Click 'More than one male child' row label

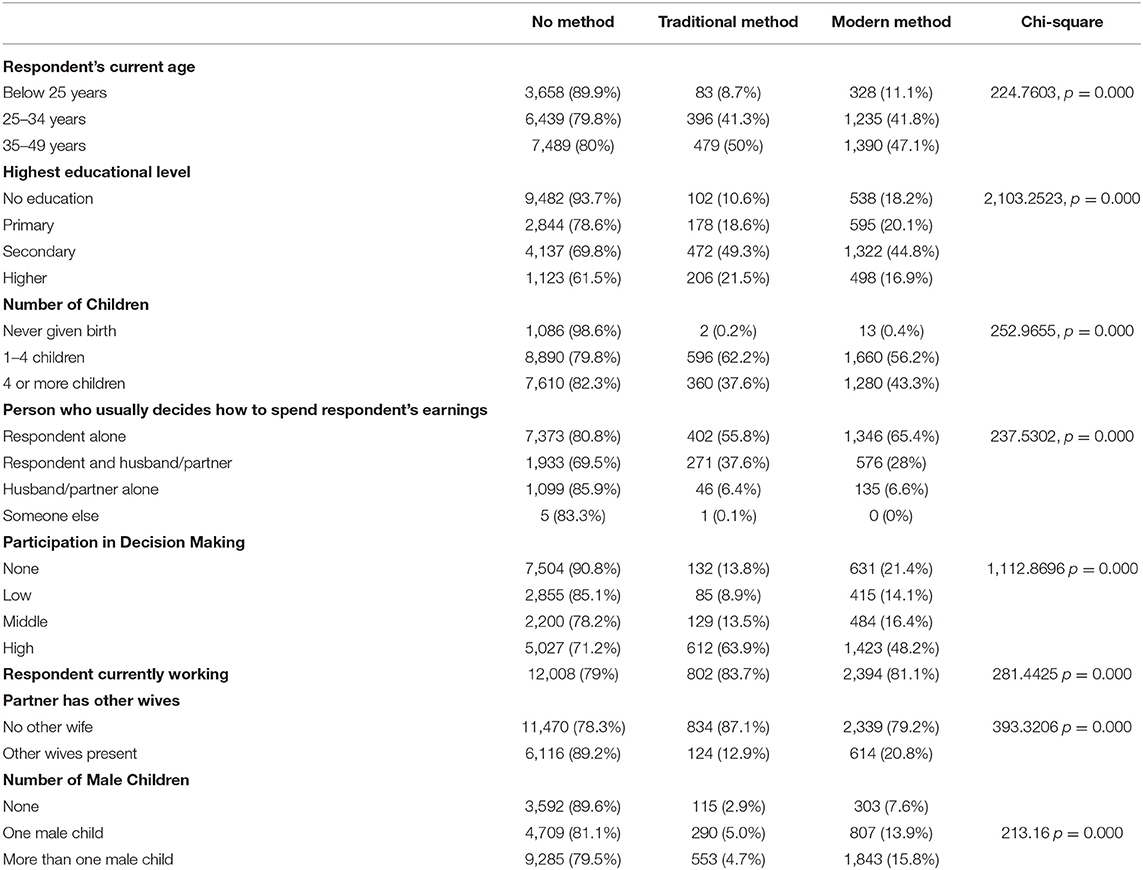point(88,859)
